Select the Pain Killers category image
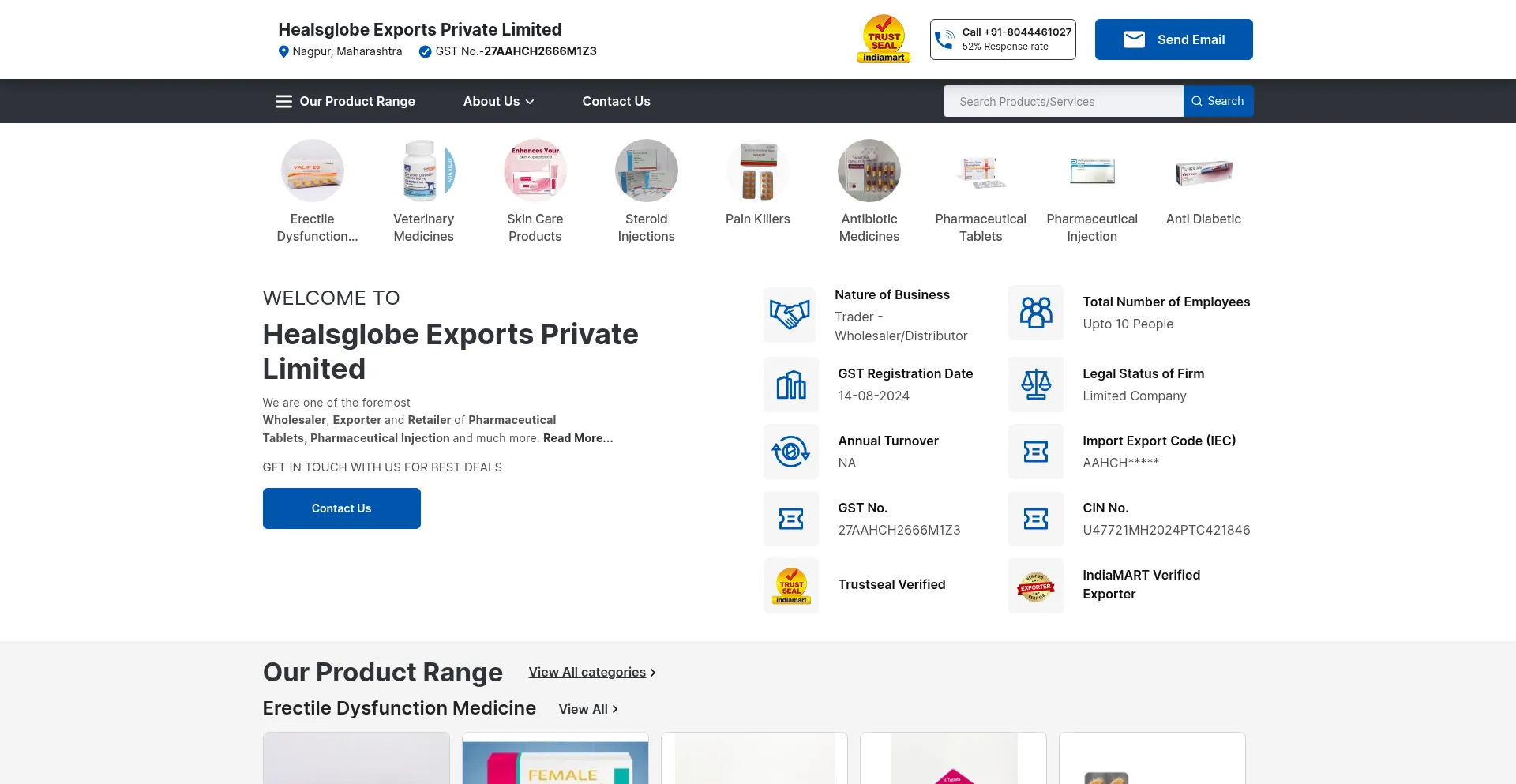Viewport: 1516px width, 784px height. (x=758, y=171)
